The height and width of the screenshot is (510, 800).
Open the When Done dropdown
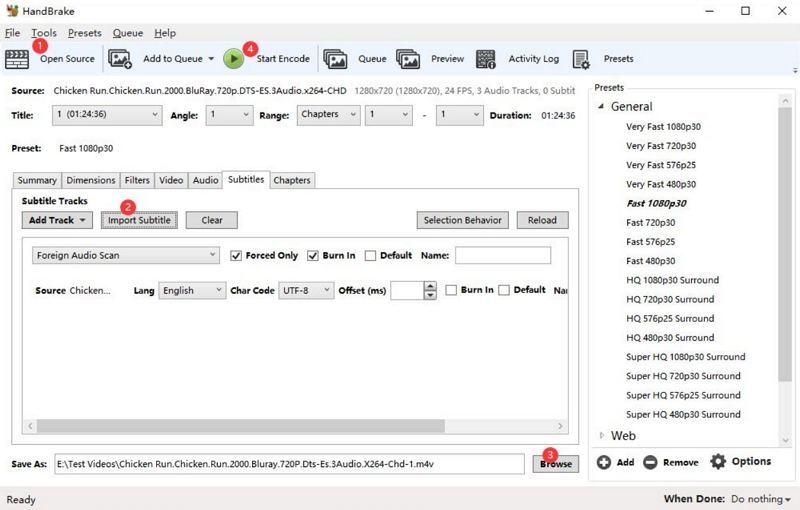pos(761,499)
